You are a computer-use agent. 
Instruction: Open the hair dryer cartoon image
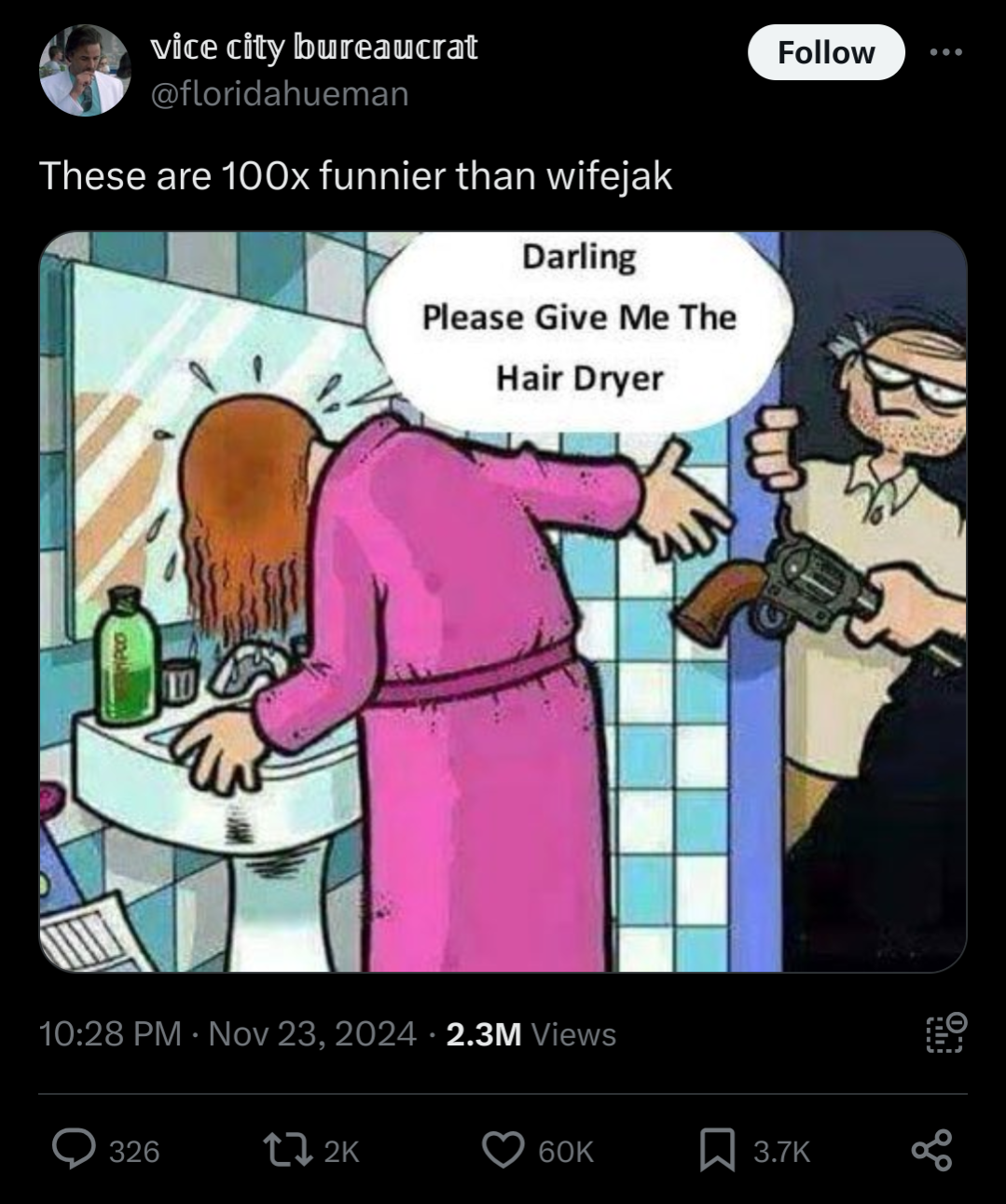click(x=503, y=602)
